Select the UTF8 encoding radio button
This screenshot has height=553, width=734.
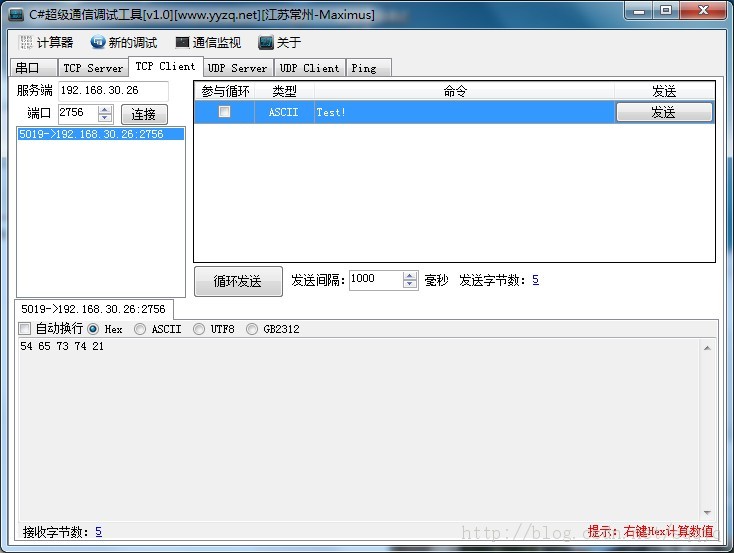(199, 329)
